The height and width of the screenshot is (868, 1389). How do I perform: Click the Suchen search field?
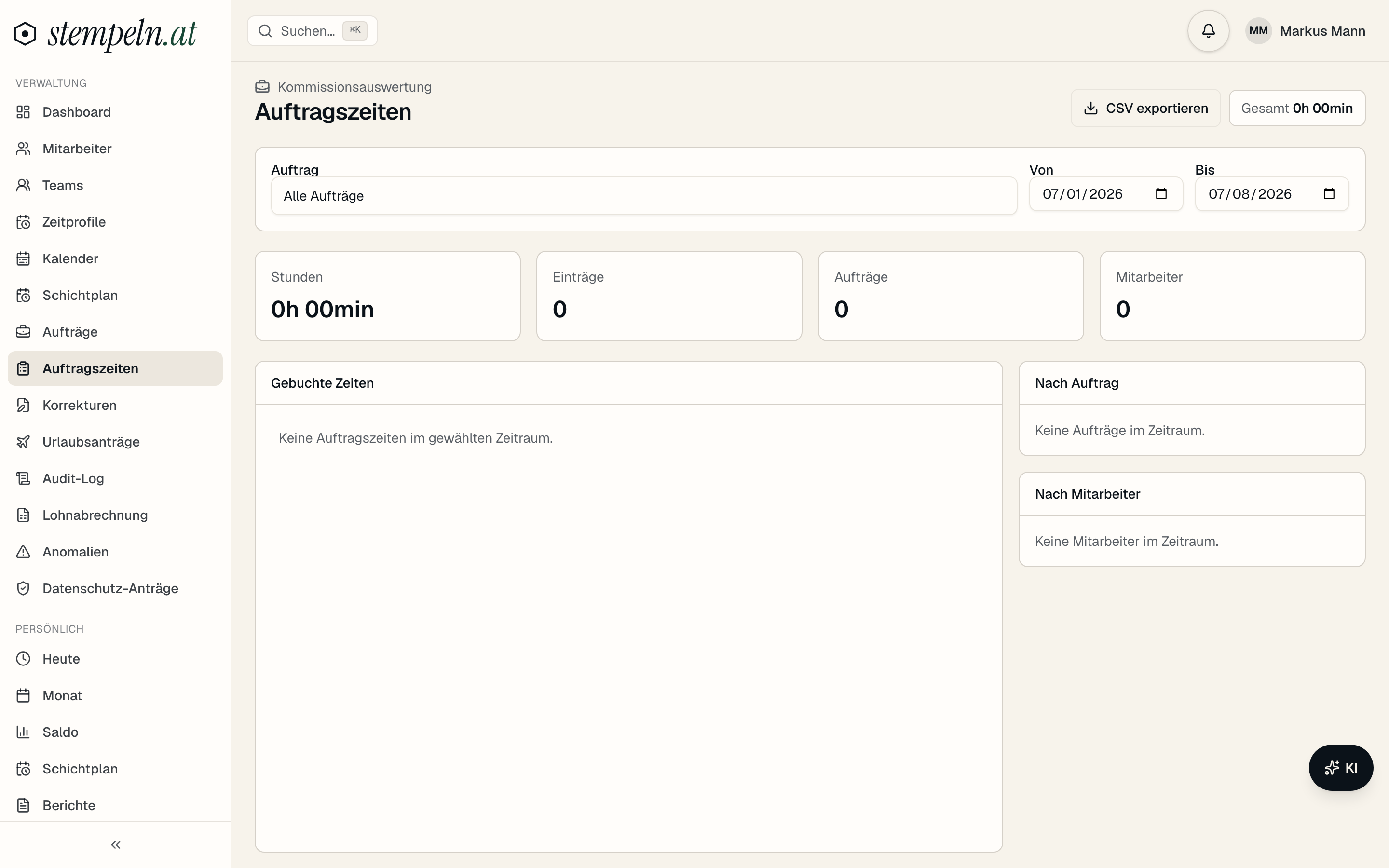point(312,31)
